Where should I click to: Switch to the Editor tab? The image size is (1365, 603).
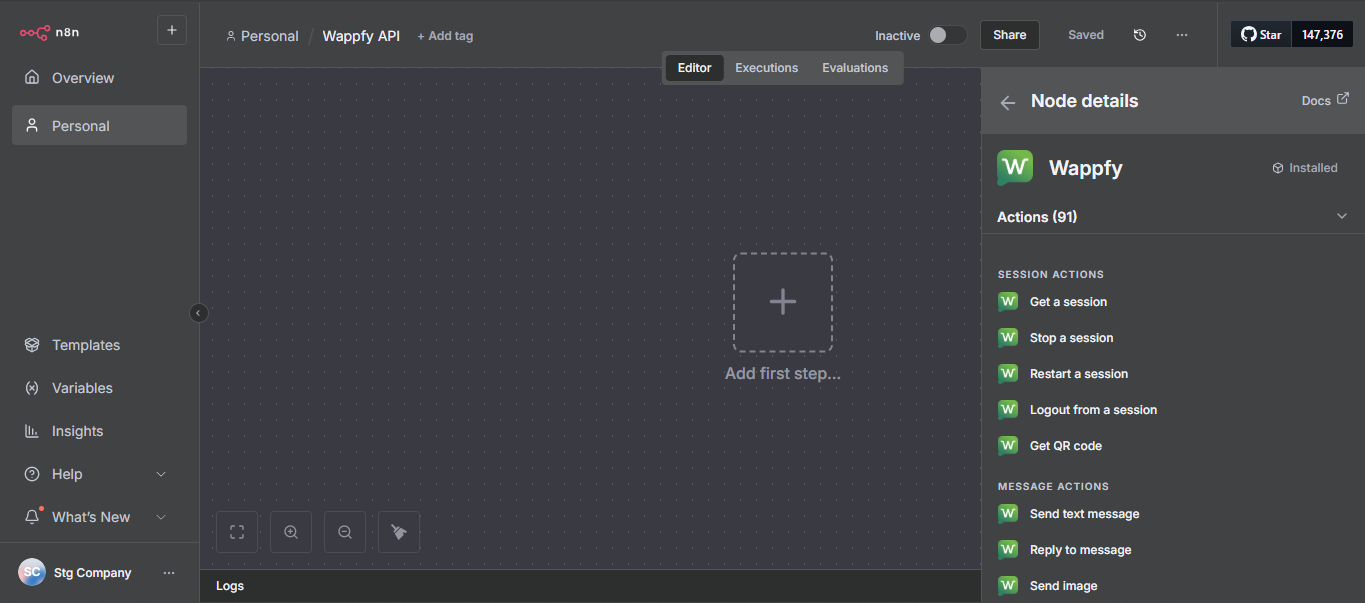pos(694,68)
